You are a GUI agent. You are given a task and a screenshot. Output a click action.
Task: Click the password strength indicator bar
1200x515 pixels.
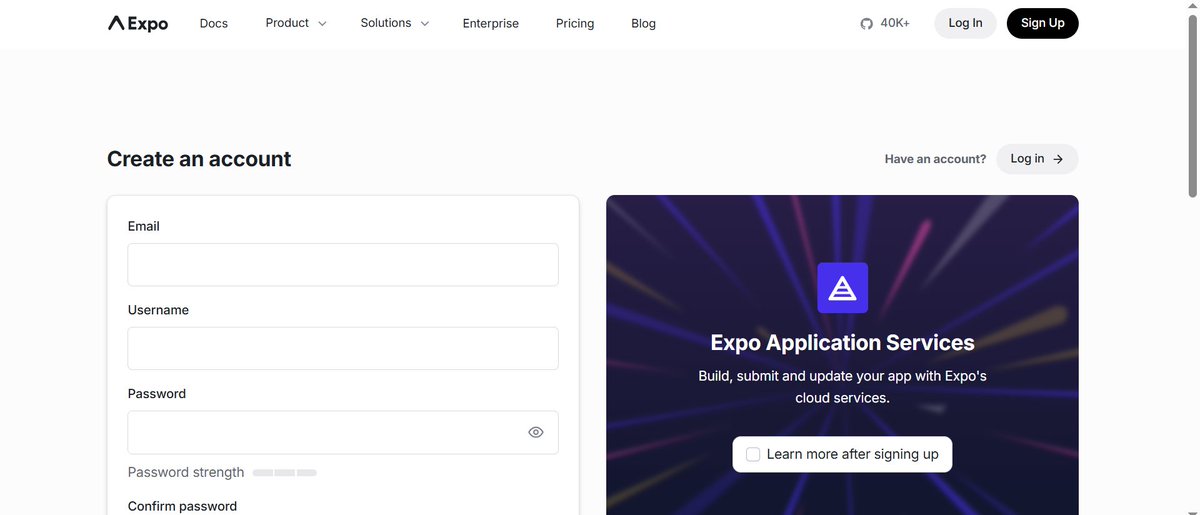tap(285, 472)
